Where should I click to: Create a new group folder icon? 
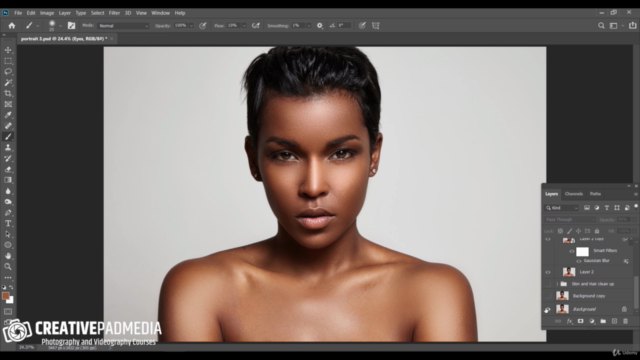click(x=603, y=321)
